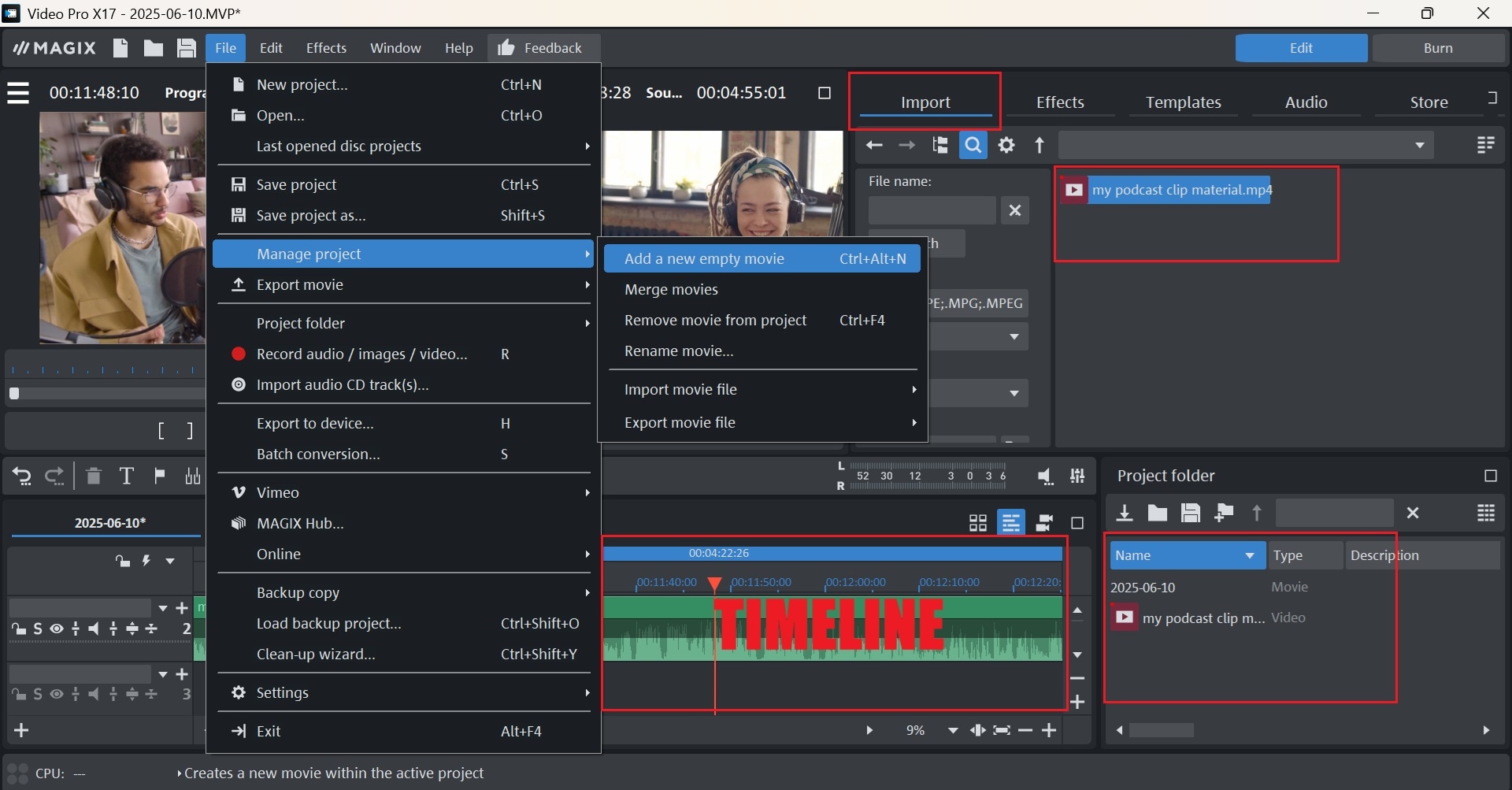The width and height of the screenshot is (1512, 790).
Task: Click the trash delete icon
Action: pyautogui.click(x=93, y=476)
